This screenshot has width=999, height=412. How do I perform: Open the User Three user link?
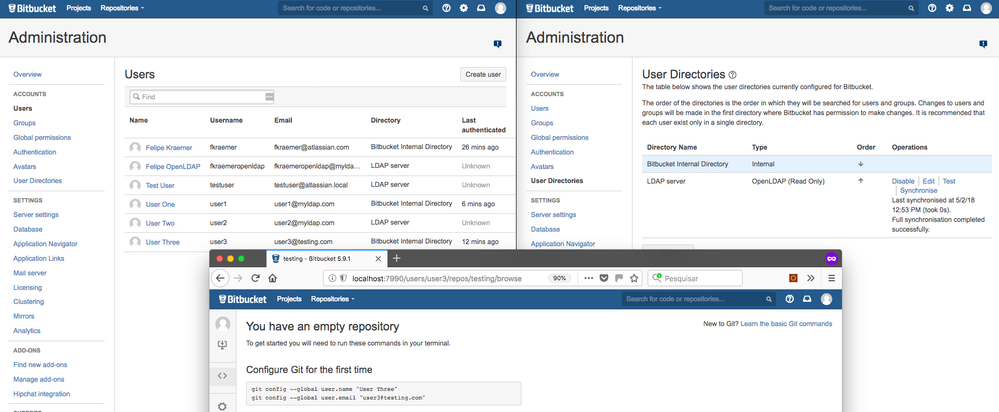point(162,242)
